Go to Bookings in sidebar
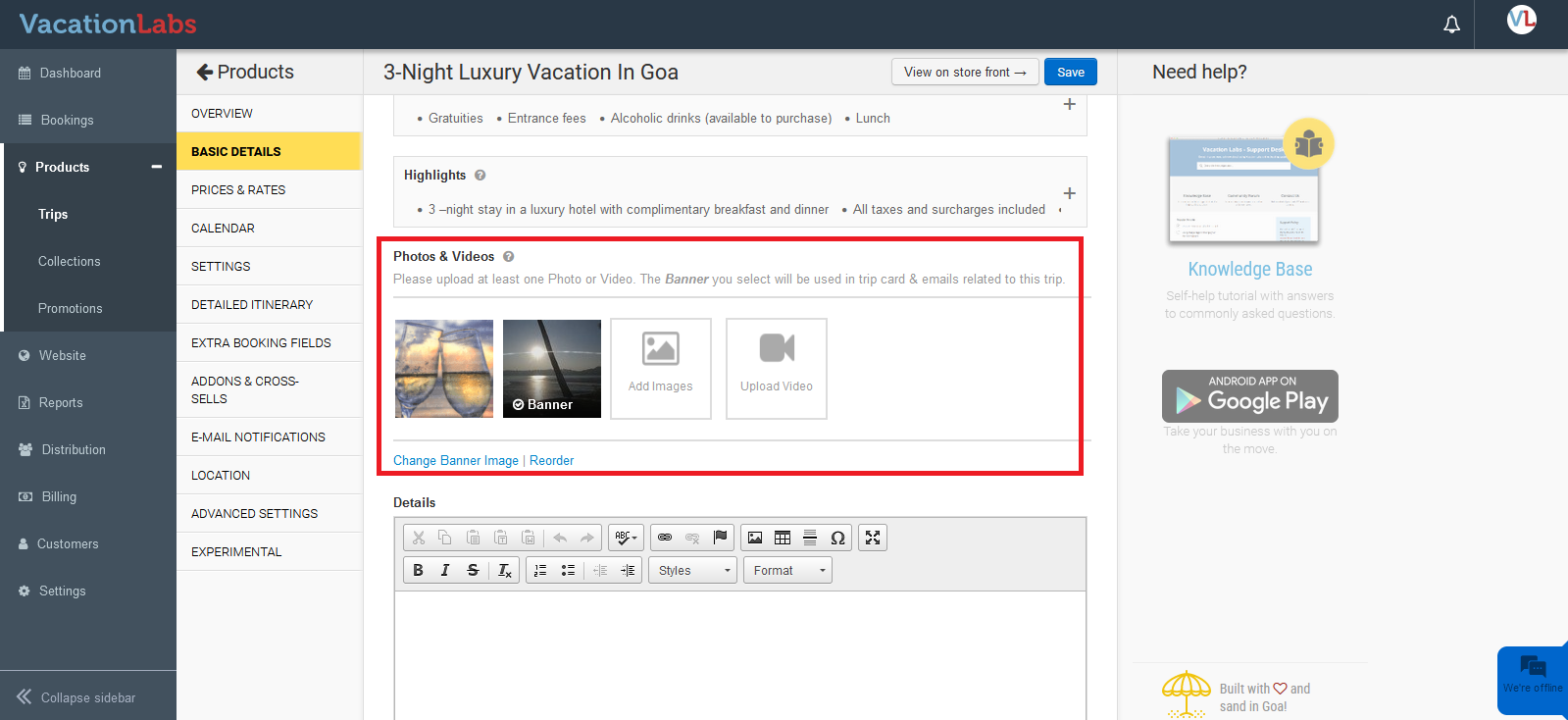 click(67, 120)
